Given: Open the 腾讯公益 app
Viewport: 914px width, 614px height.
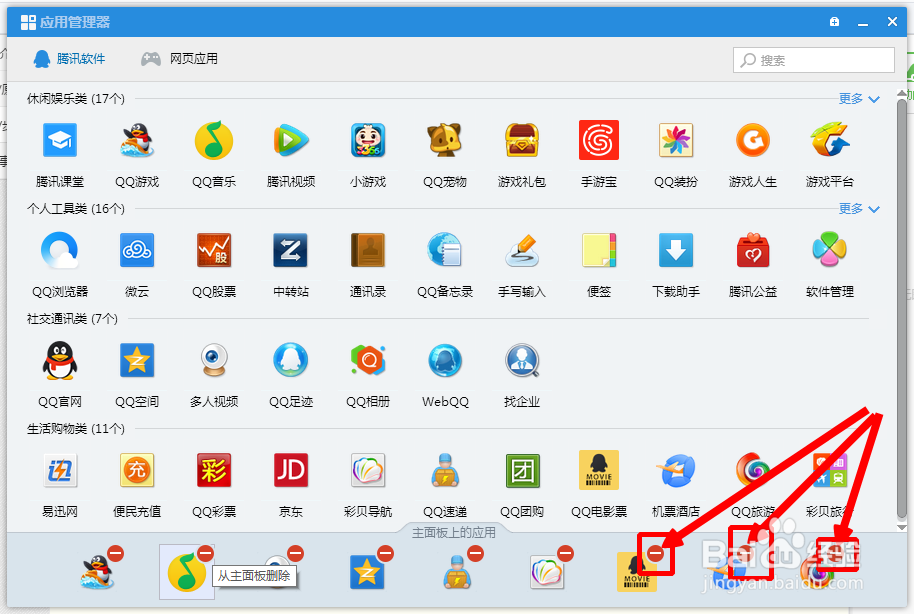Looking at the screenshot, I should [753, 250].
